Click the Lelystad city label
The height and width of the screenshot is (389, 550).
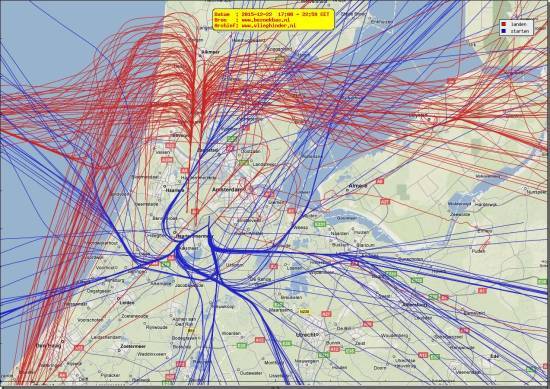click(418, 115)
